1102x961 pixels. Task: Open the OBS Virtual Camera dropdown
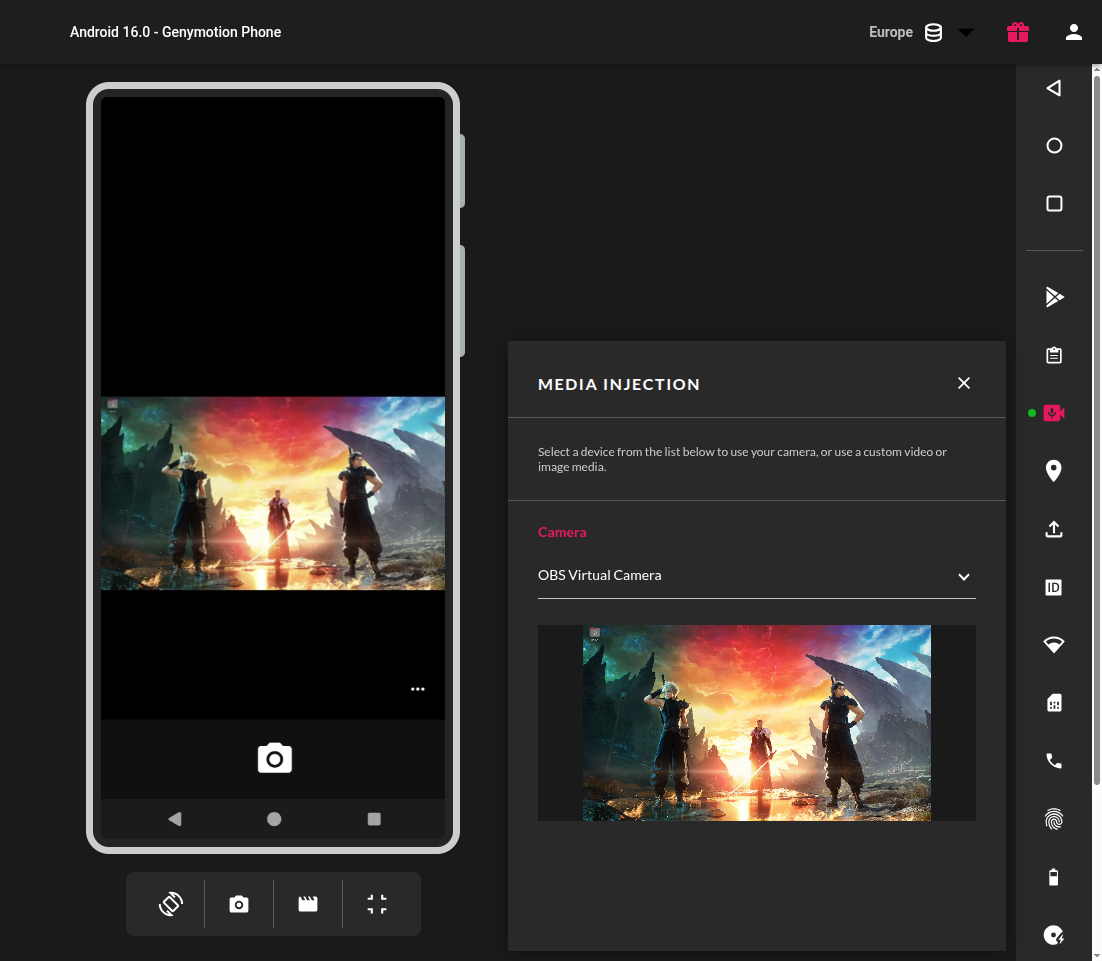(x=756, y=576)
